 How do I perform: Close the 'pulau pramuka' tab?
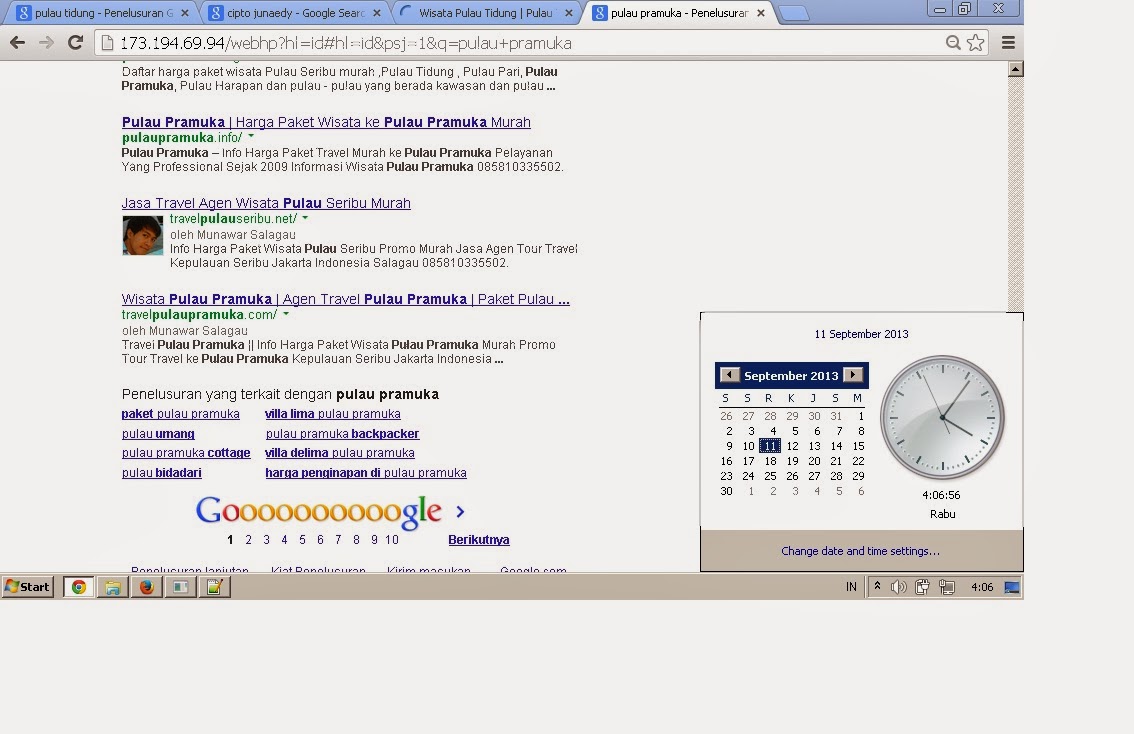(761, 13)
